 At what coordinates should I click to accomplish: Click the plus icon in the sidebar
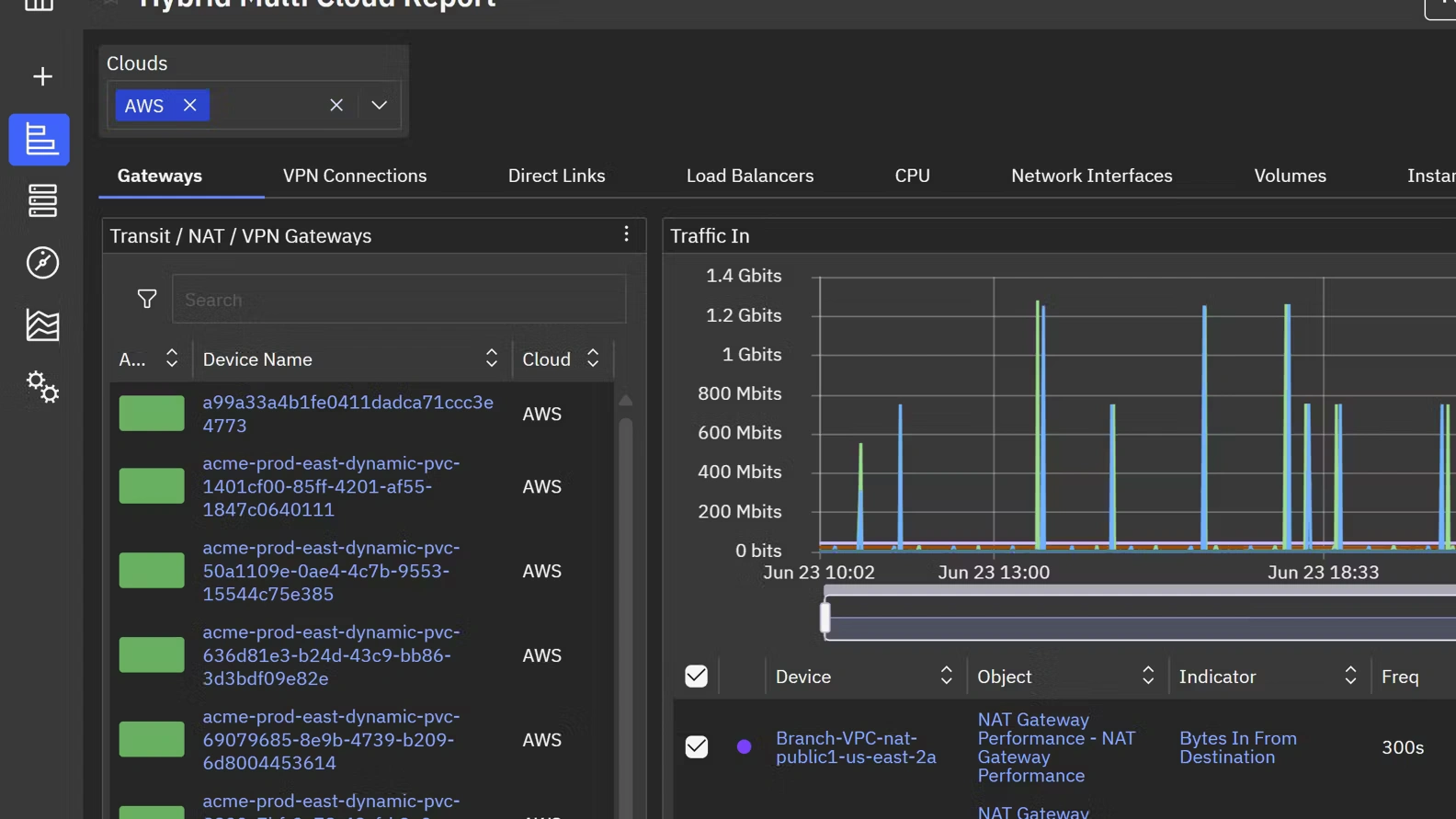tap(42, 76)
